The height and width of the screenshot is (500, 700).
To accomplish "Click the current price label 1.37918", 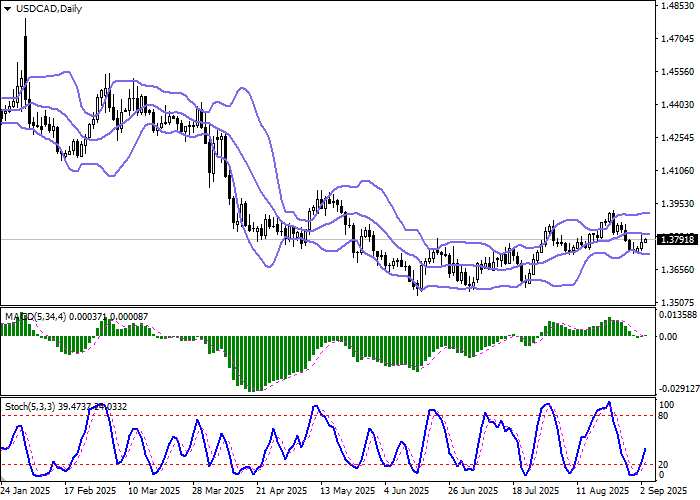I will pos(677,240).
